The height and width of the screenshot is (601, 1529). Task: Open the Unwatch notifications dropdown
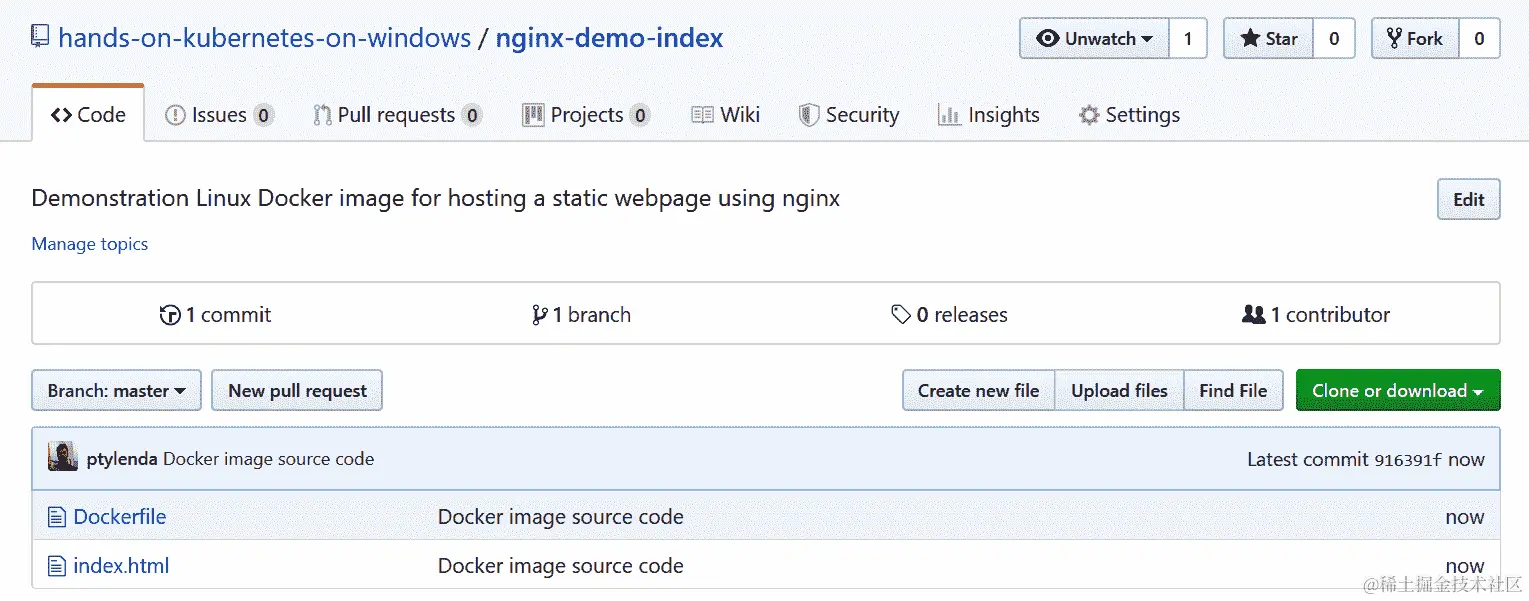[1095, 39]
